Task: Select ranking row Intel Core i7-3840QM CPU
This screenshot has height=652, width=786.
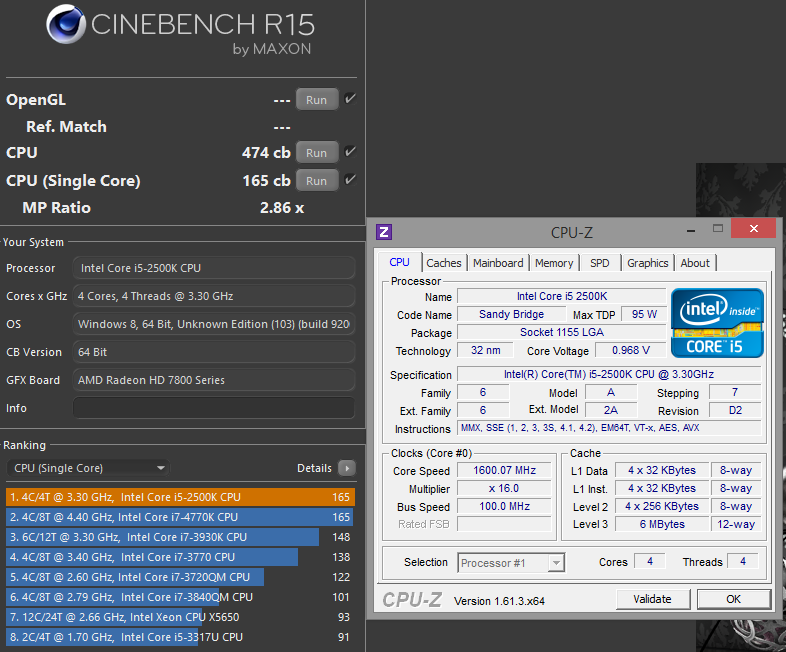Action: 180,597
